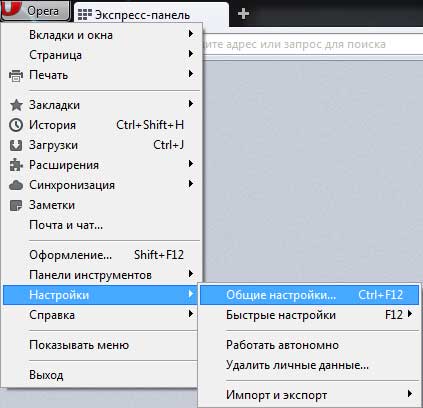The height and width of the screenshot is (408, 423).
Task: Select Показывать меню option
Action: click(x=100, y=345)
